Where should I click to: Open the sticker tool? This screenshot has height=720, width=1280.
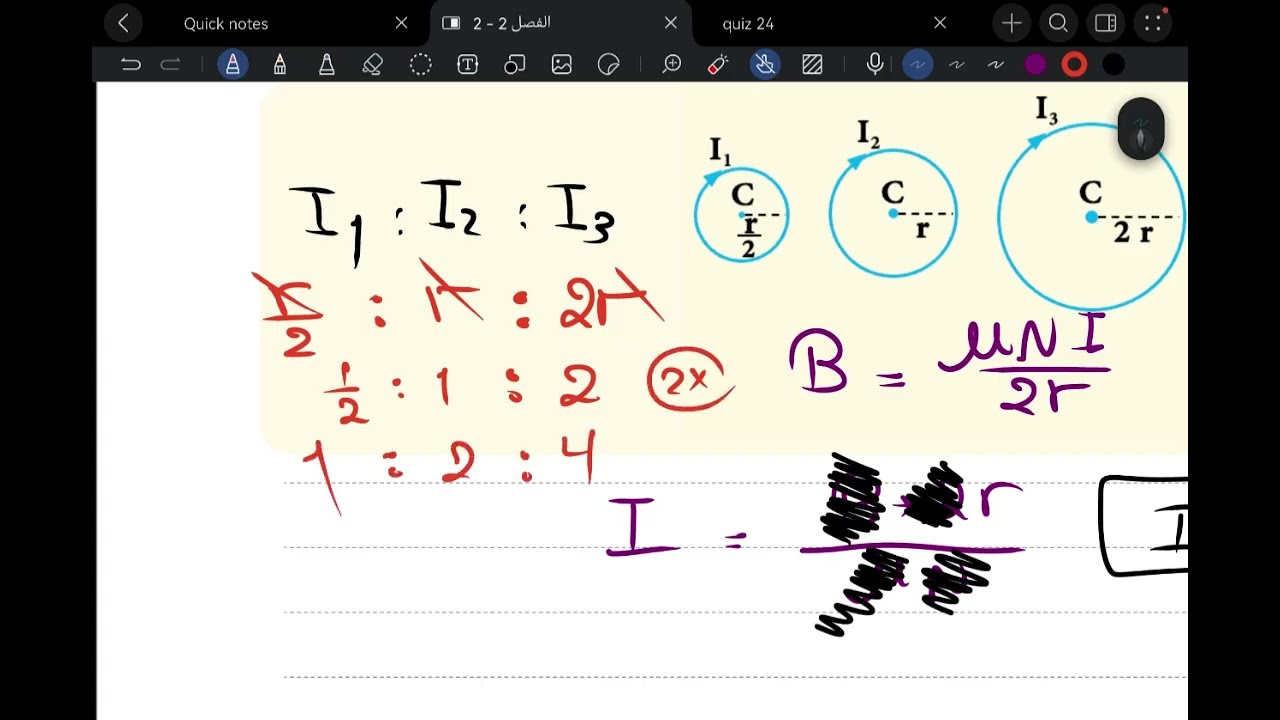[x=608, y=65]
